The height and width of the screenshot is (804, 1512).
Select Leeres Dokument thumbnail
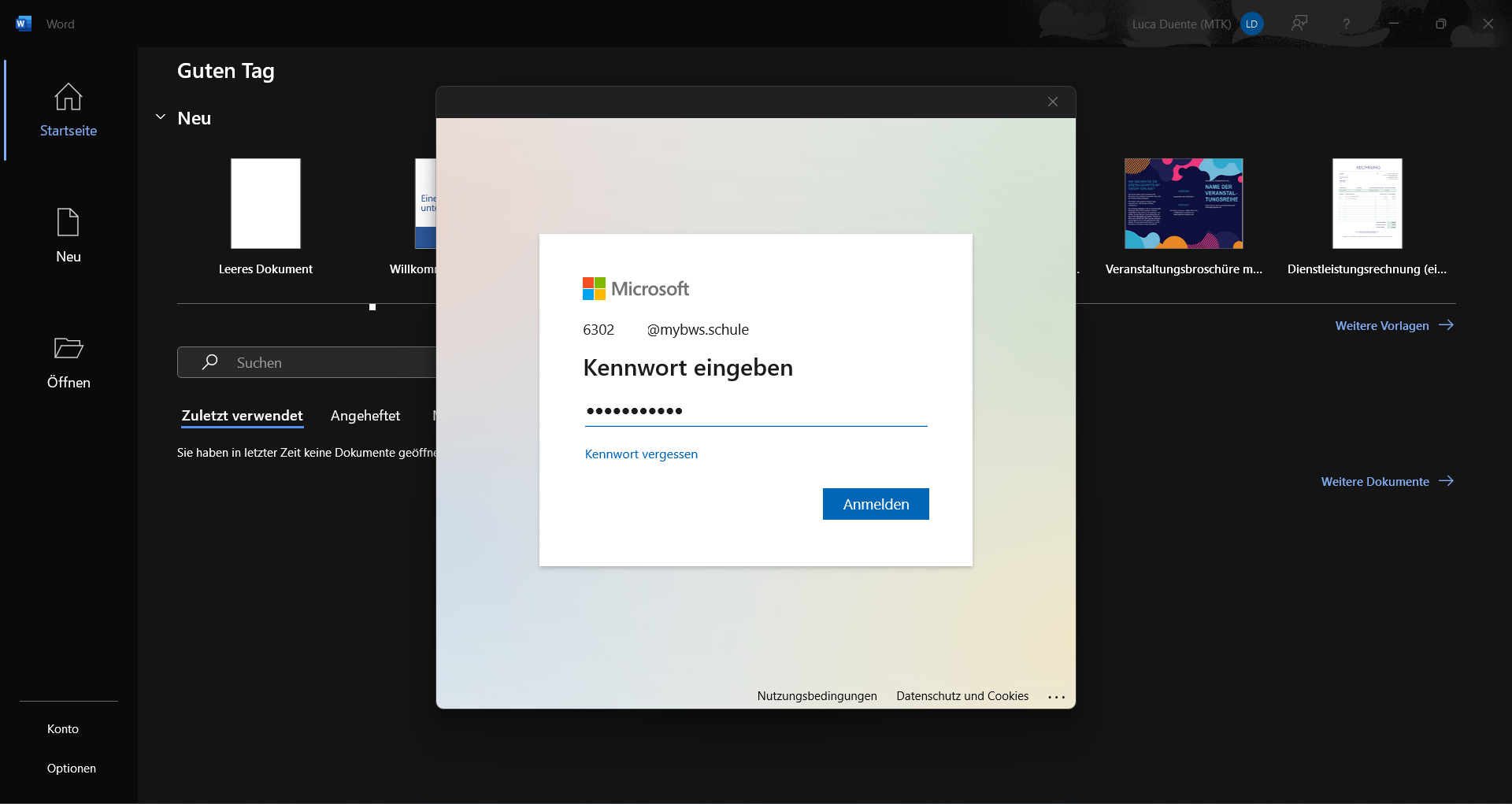(x=265, y=204)
